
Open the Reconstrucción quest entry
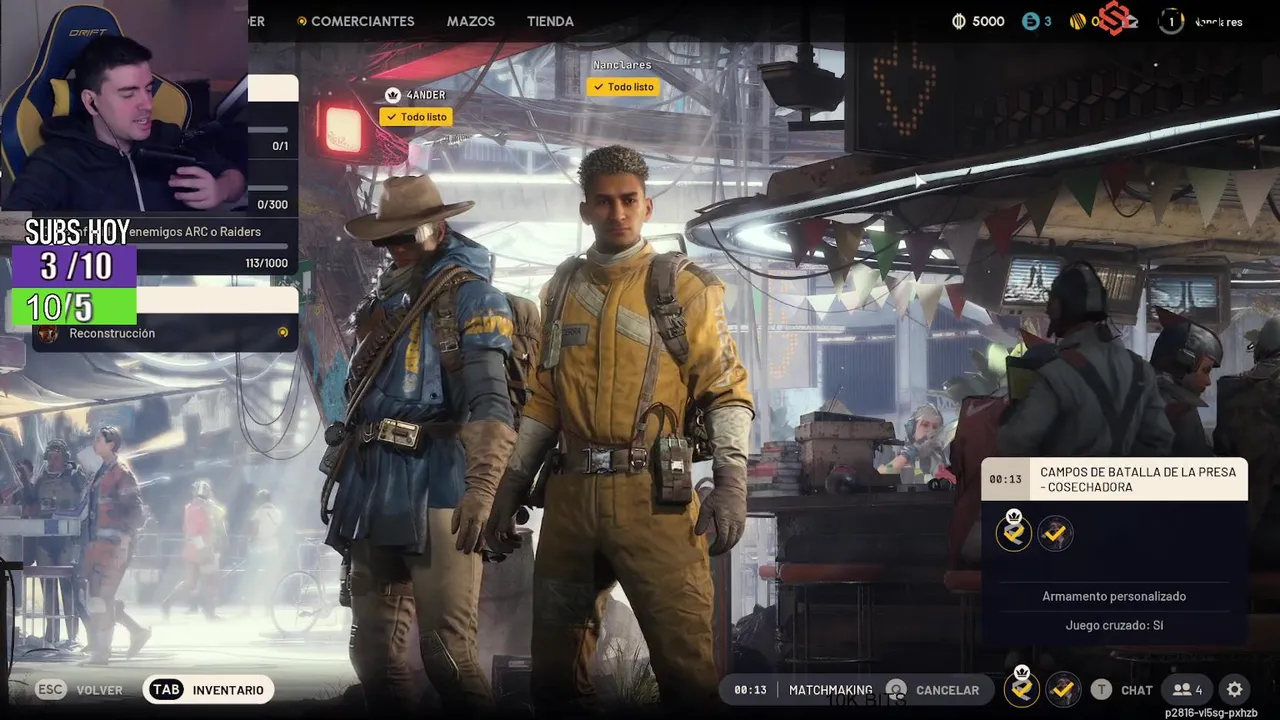165,333
